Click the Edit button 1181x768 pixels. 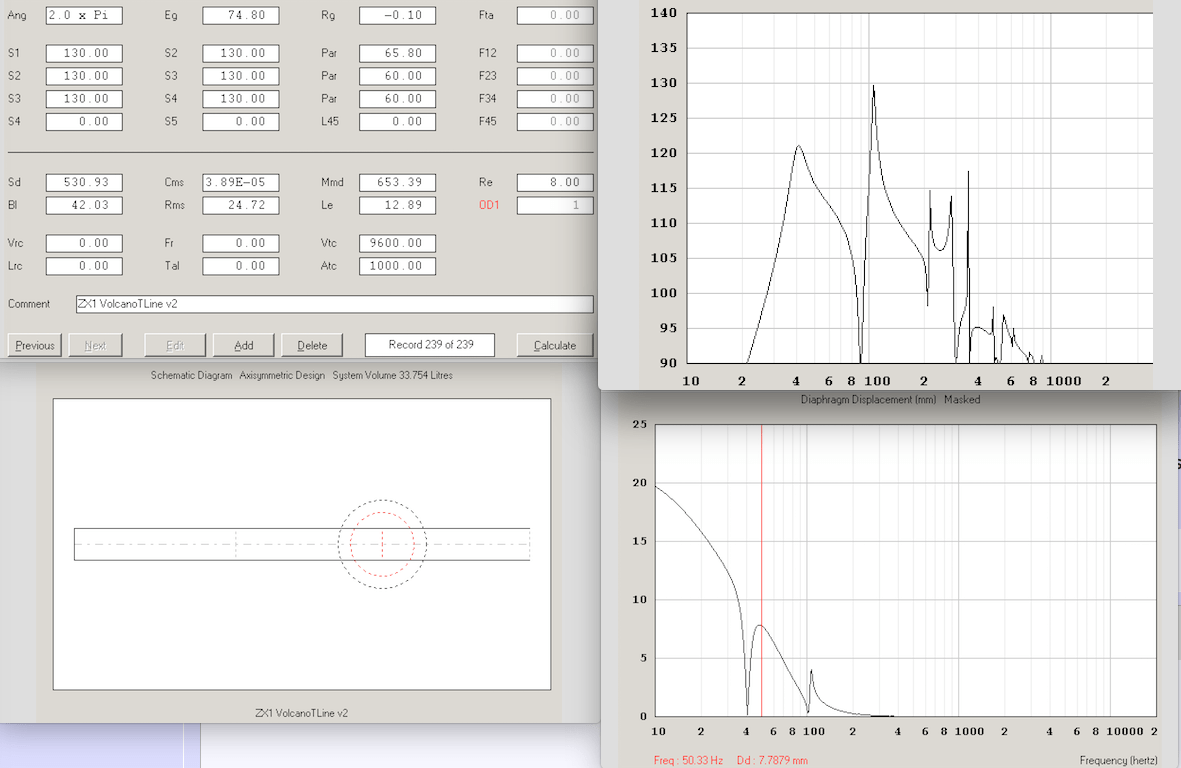(x=175, y=346)
